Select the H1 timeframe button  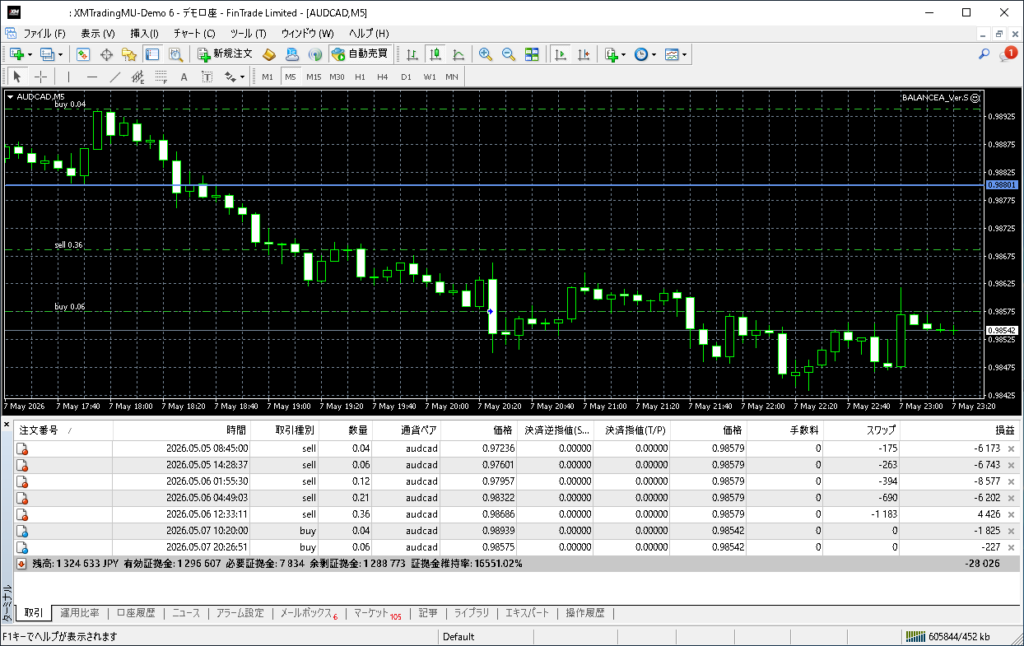click(360, 77)
